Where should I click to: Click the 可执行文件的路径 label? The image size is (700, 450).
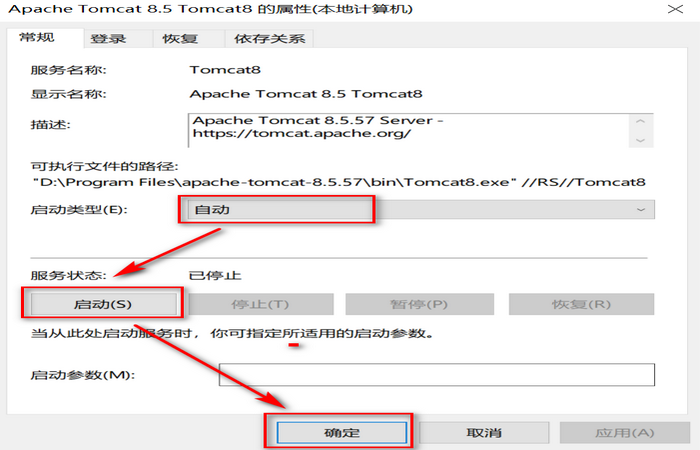tap(104, 166)
